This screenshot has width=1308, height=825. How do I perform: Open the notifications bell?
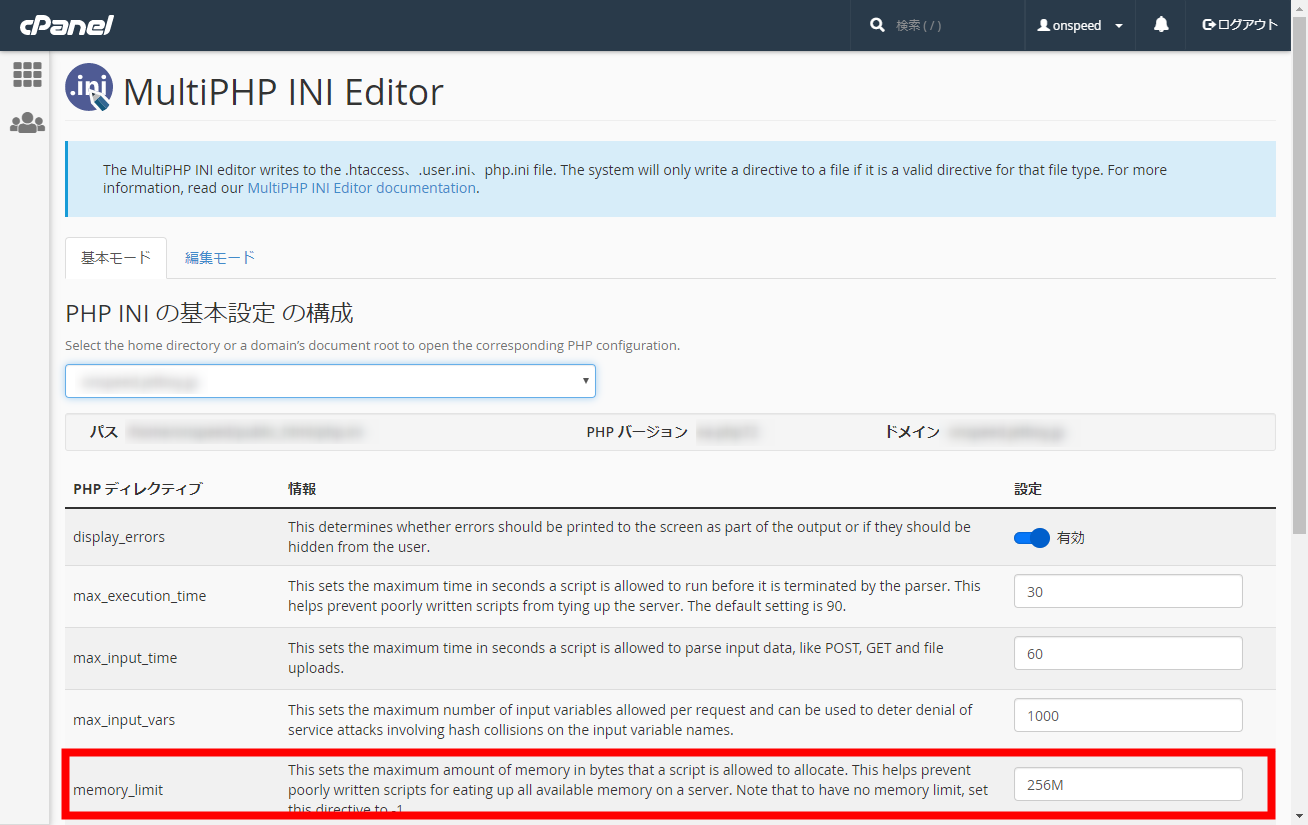[1161, 25]
